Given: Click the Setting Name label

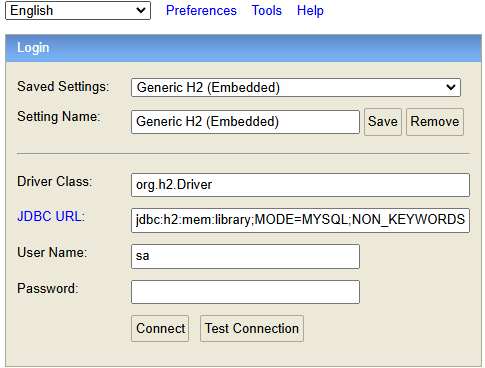Looking at the screenshot, I should click(59, 117).
